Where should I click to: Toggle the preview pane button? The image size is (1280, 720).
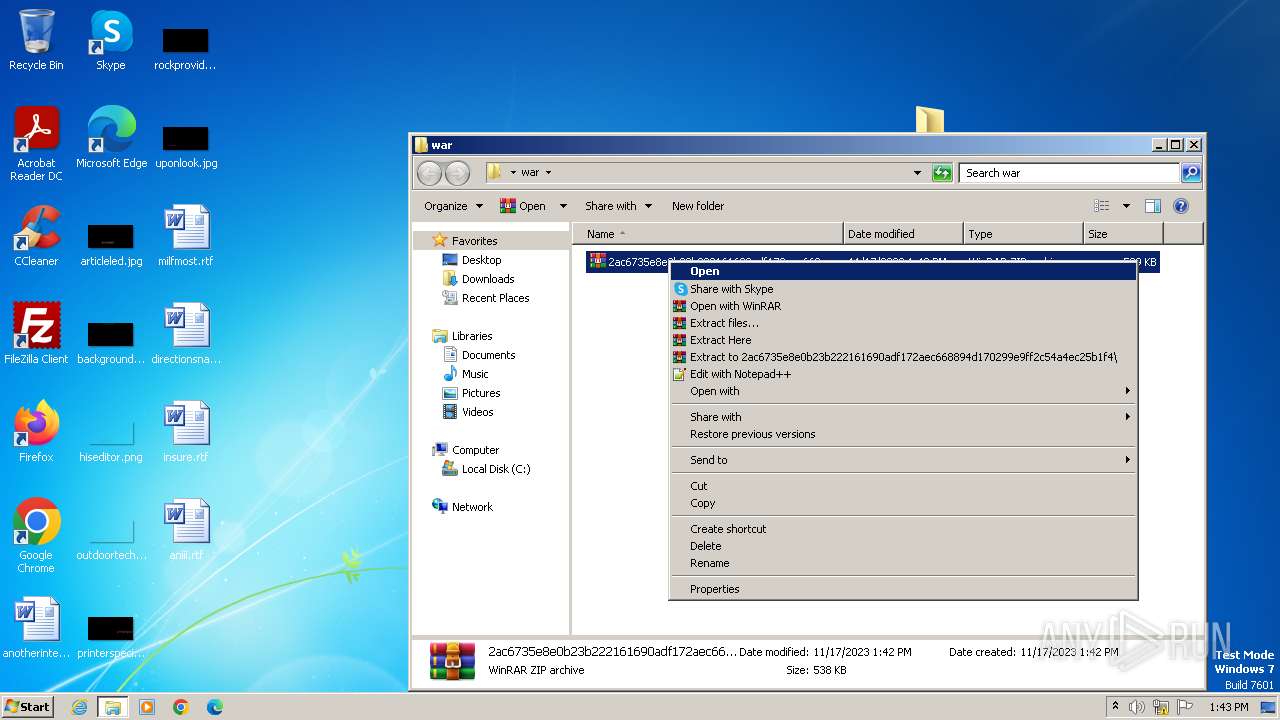pos(1152,206)
